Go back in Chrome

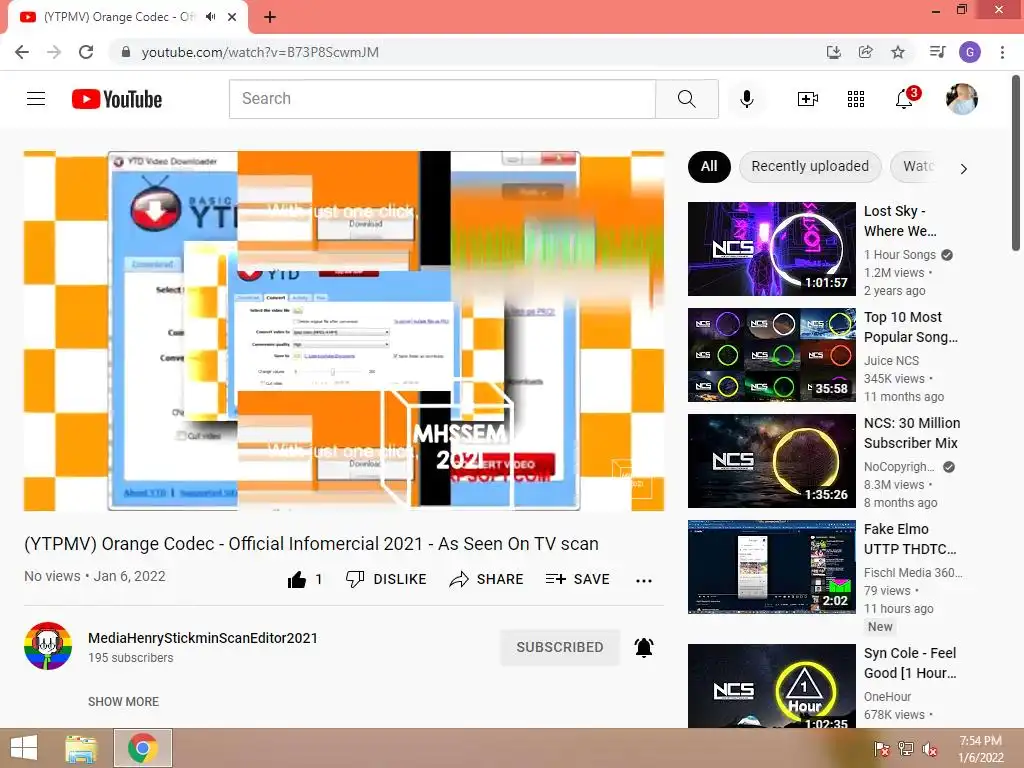point(22,52)
